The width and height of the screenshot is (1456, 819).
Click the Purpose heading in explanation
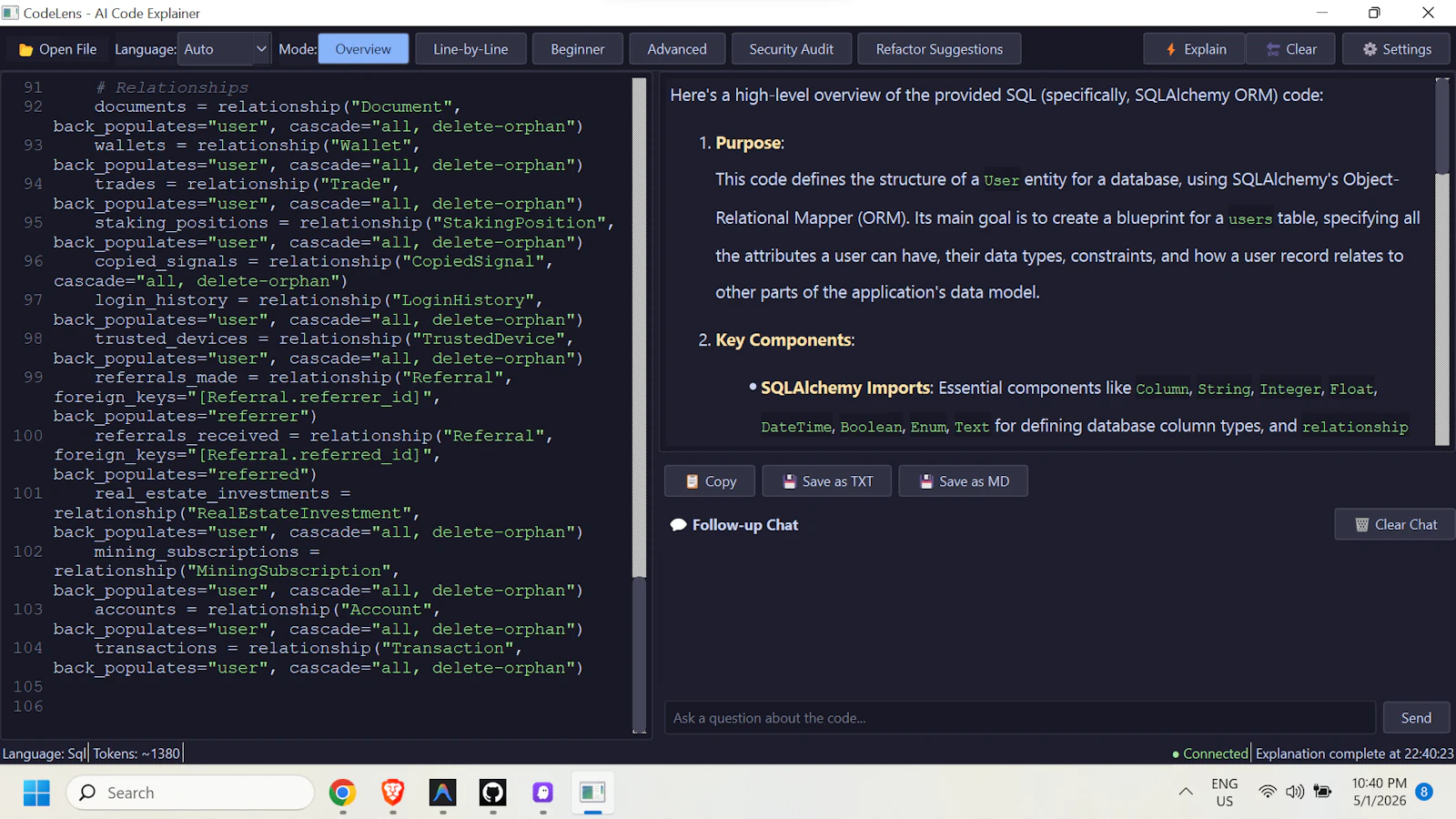748,143
